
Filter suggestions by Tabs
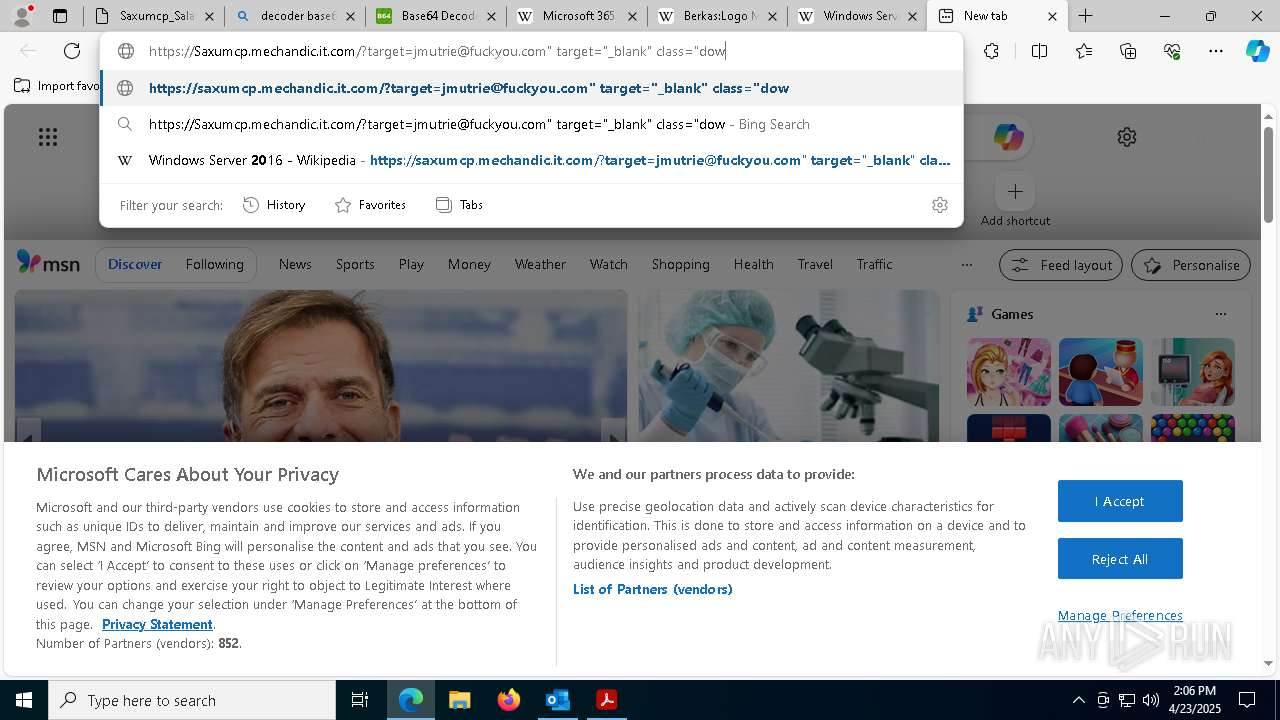[459, 204]
